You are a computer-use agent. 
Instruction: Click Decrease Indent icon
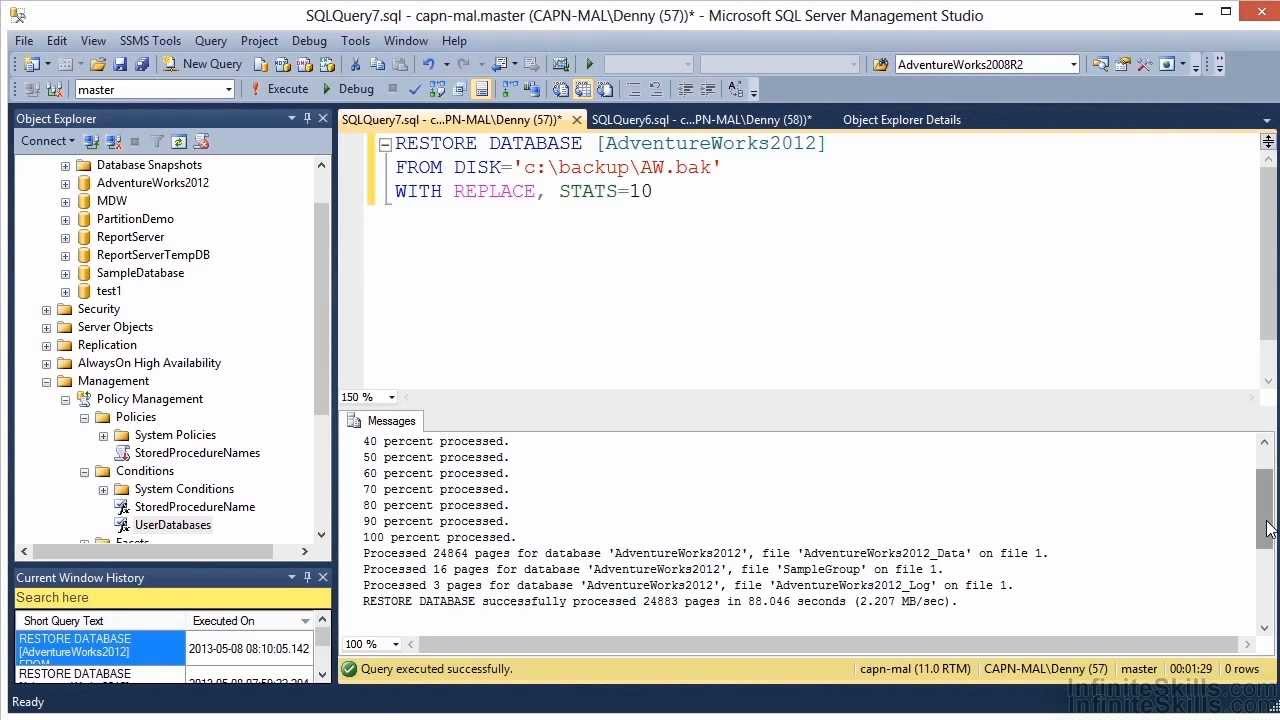[685, 89]
